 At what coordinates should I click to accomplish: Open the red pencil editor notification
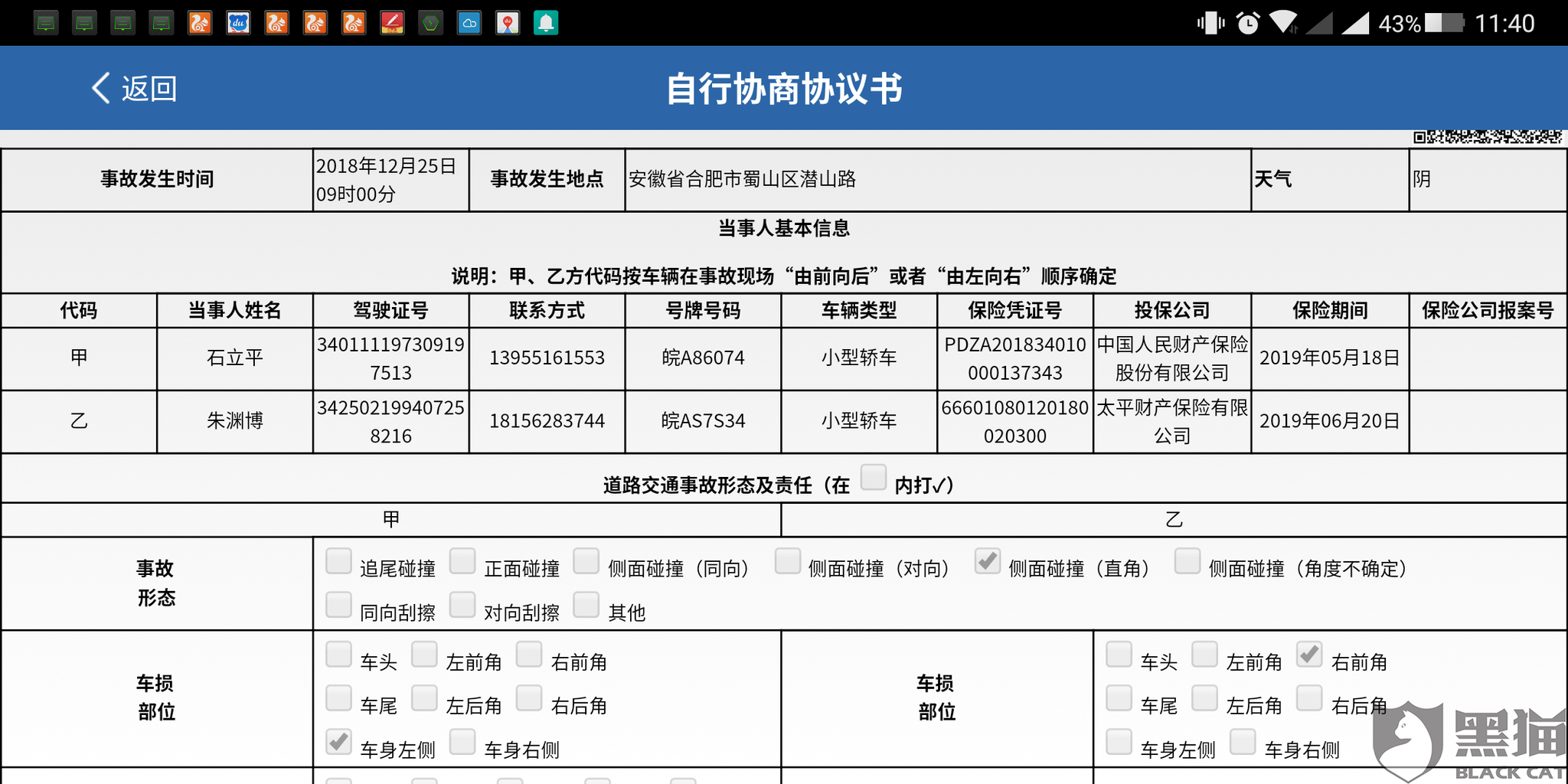click(392, 22)
